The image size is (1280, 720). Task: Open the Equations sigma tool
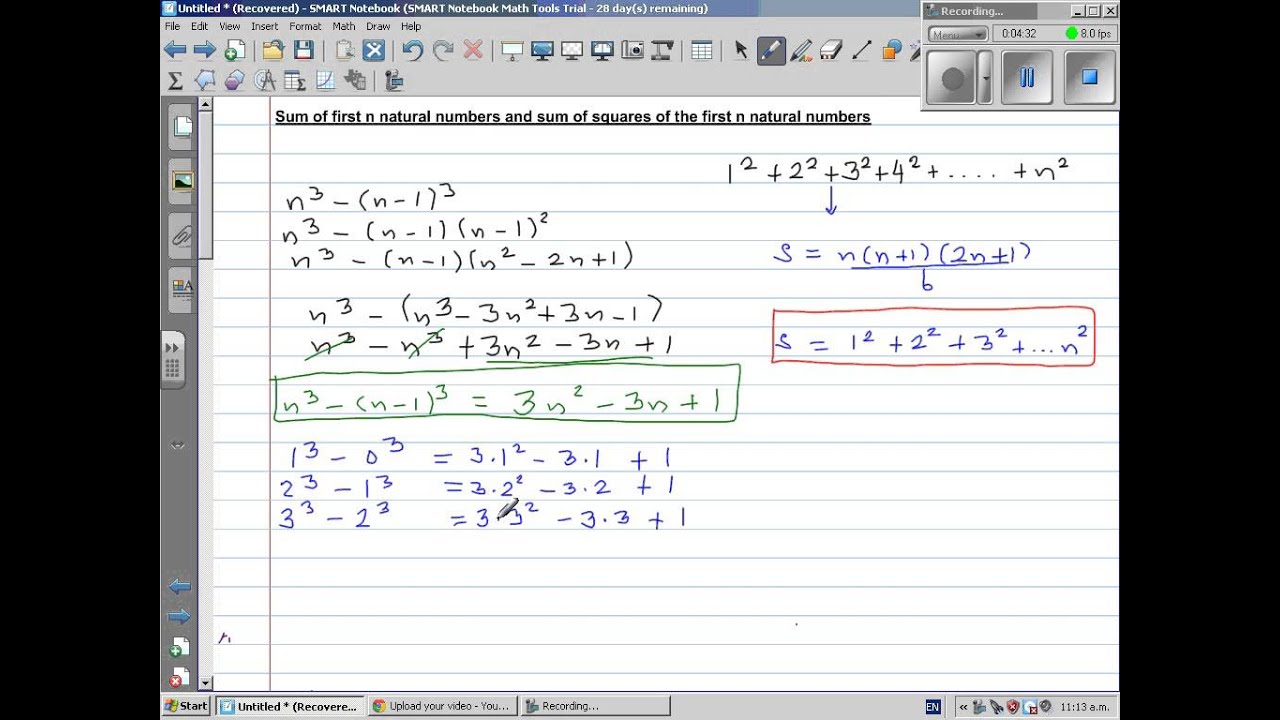(x=175, y=80)
